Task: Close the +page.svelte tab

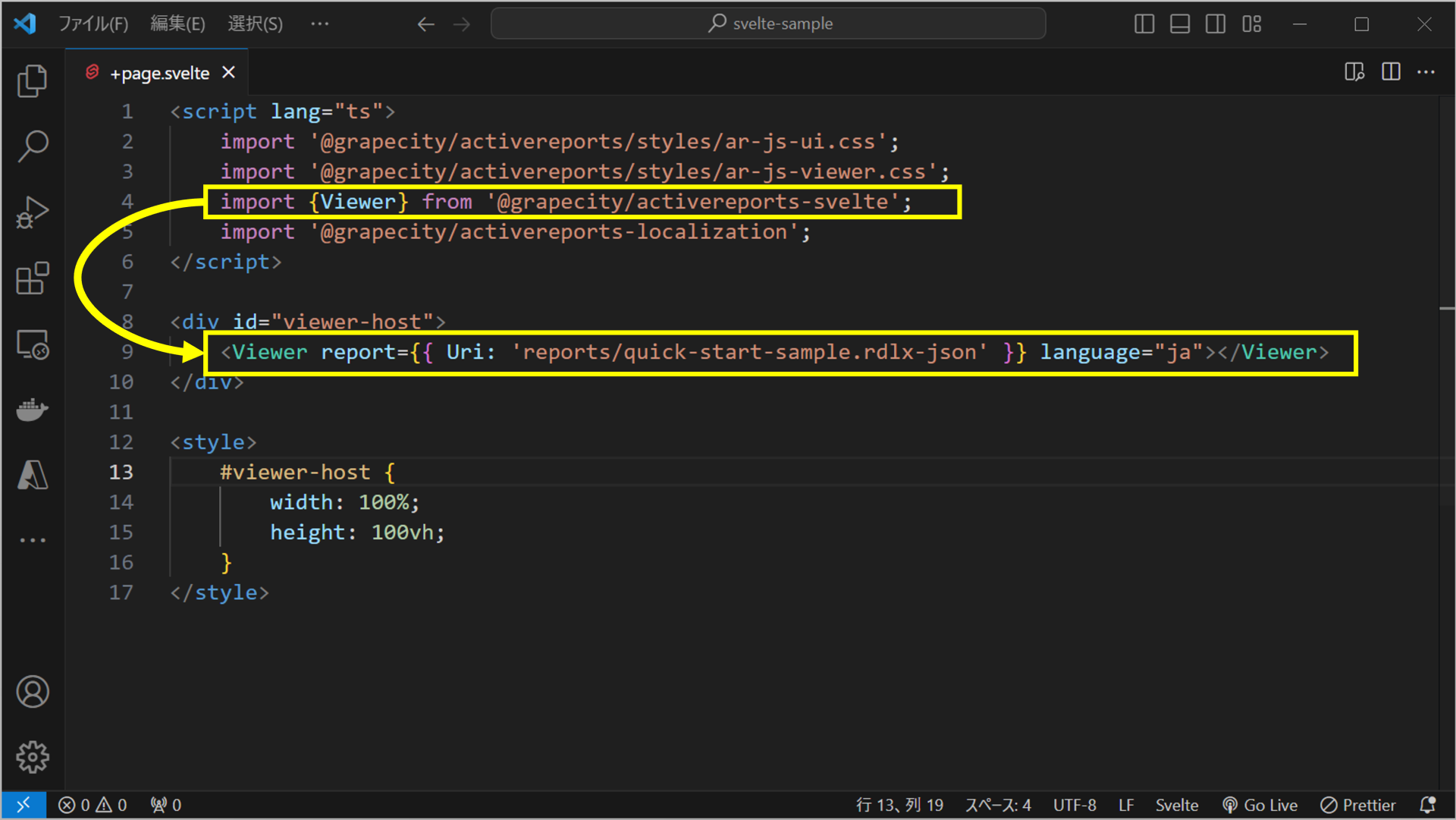Action: [x=228, y=72]
